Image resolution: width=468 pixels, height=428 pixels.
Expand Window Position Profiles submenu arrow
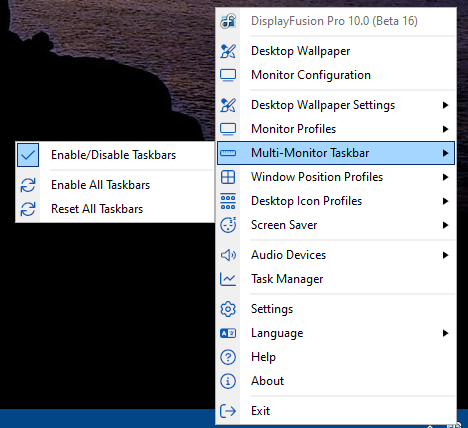coord(445,177)
